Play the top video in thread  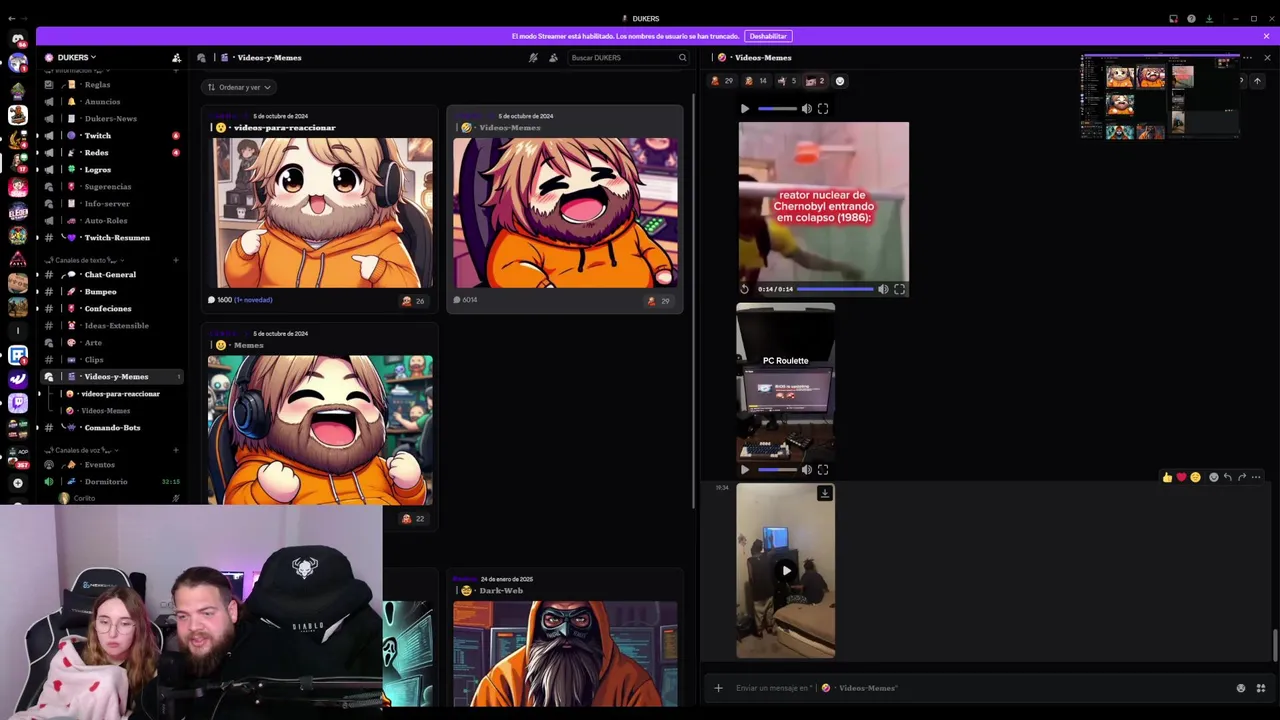tap(745, 109)
